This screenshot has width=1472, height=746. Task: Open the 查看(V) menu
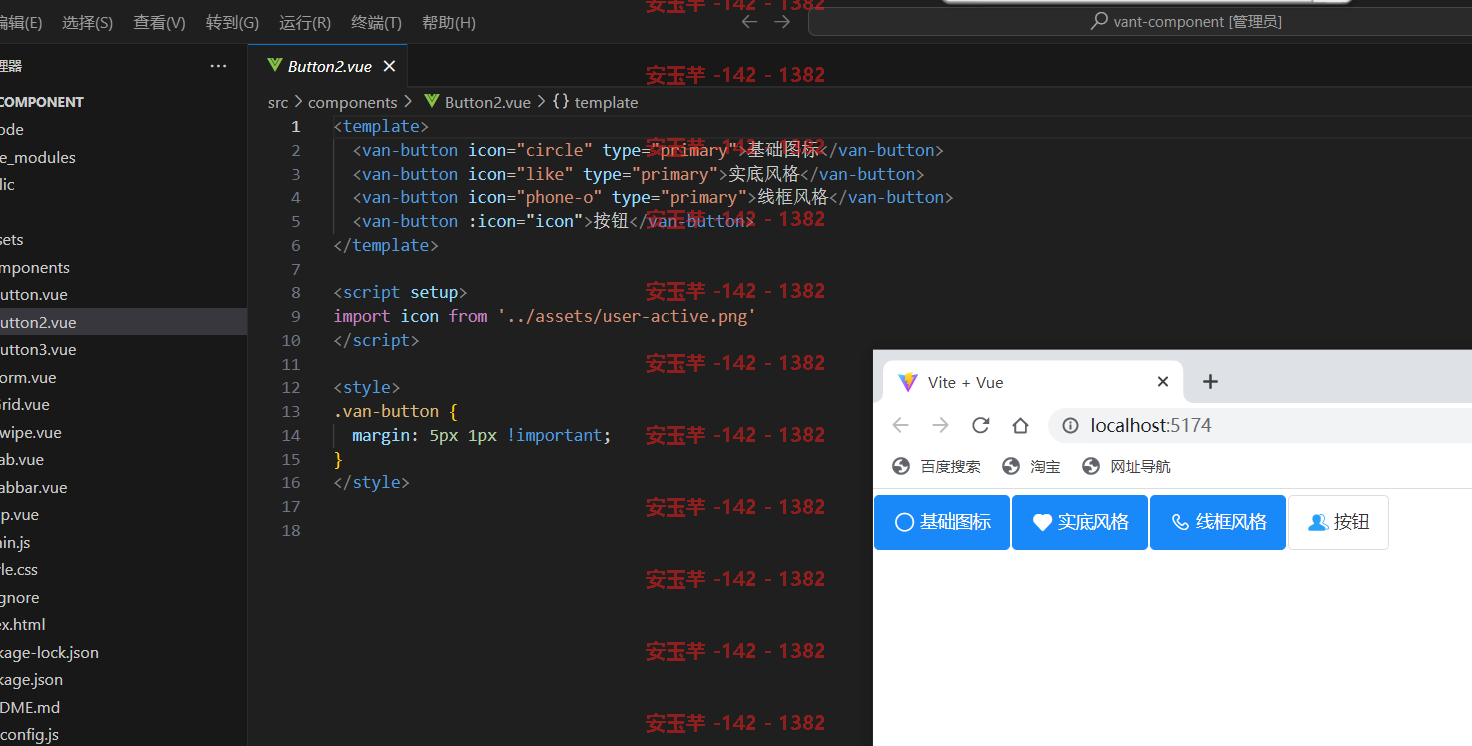159,22
